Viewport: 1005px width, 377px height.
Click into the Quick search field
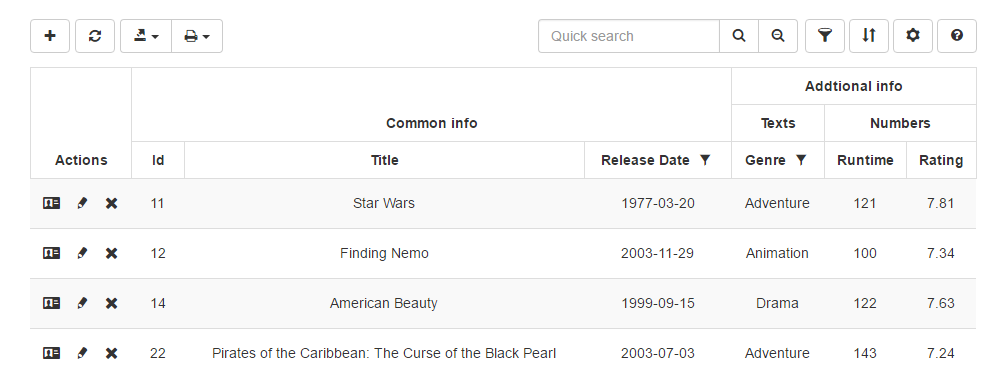[629, 36]
